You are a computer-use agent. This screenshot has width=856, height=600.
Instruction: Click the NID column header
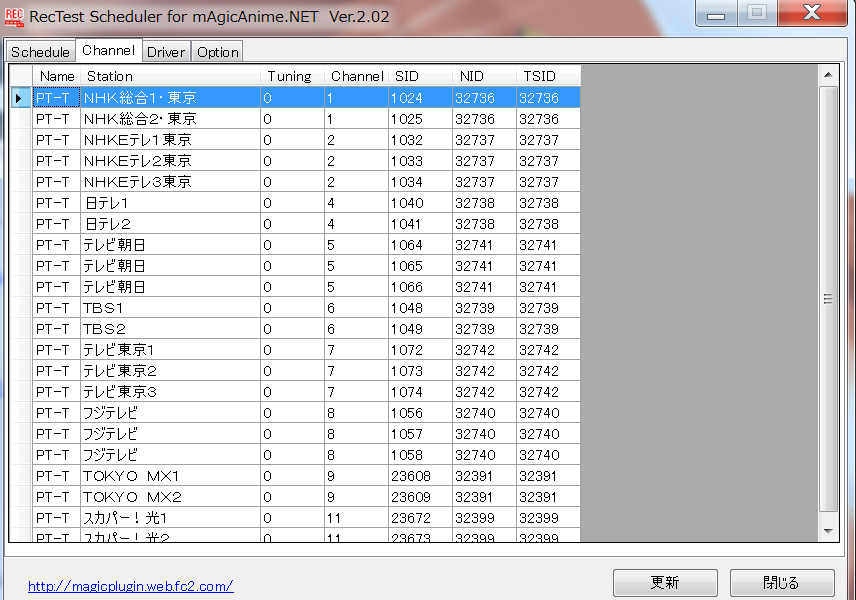pyautogui.click(x=484, y=76)
